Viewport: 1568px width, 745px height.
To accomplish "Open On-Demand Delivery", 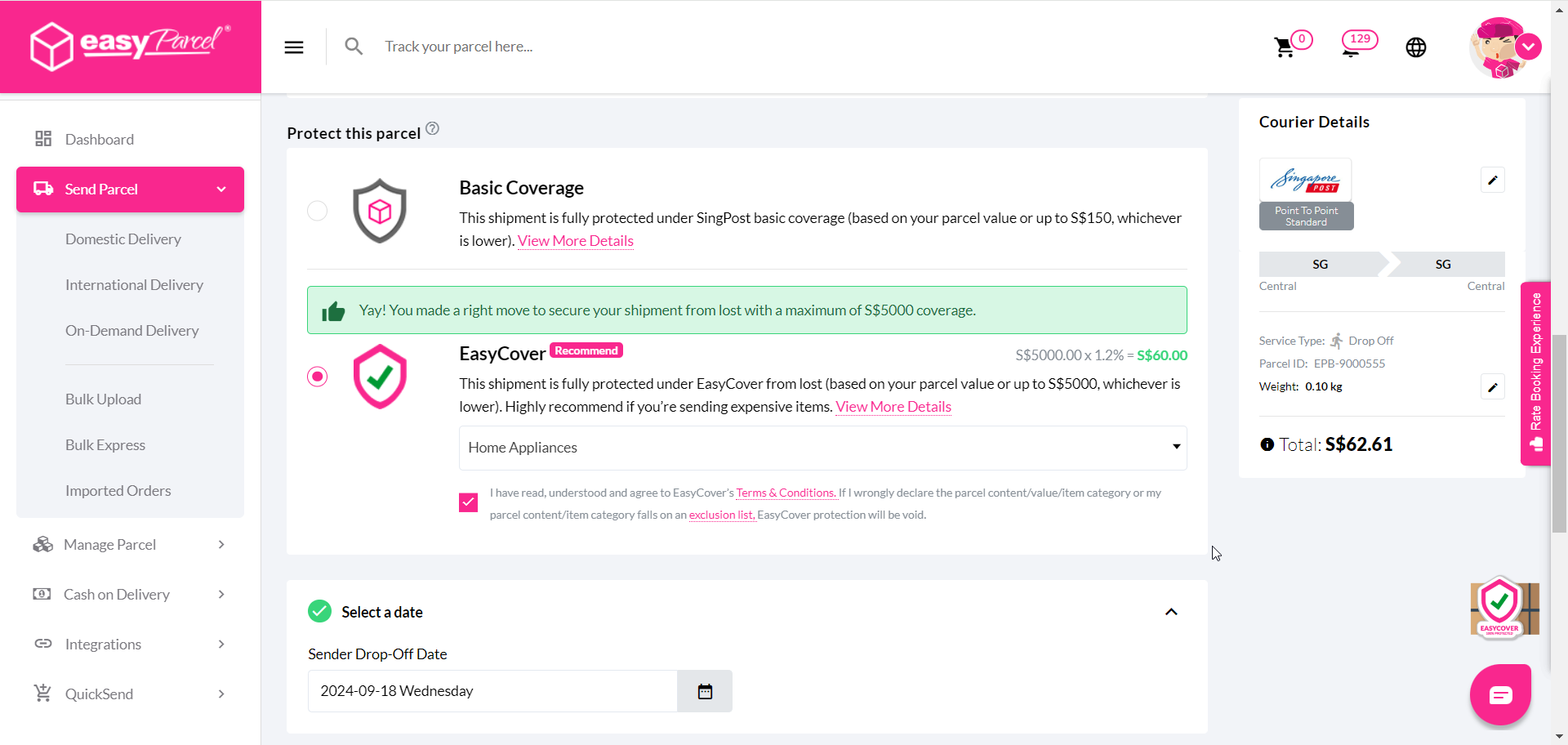I will [x=132, y=331].
